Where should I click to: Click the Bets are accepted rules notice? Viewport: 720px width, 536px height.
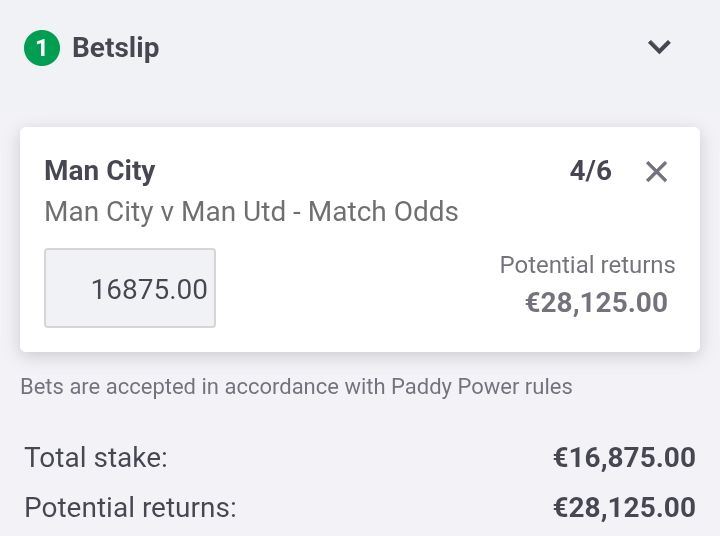click(296, 387)
